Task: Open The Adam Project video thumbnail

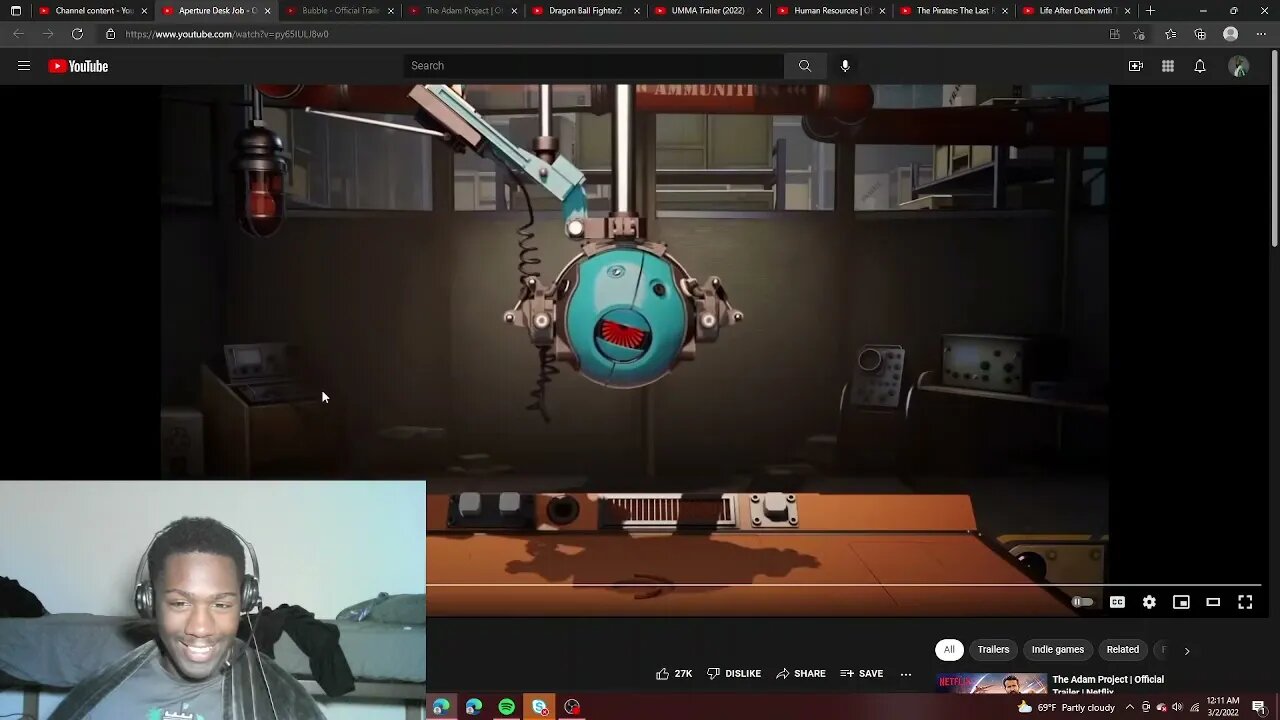Action: 991,684
